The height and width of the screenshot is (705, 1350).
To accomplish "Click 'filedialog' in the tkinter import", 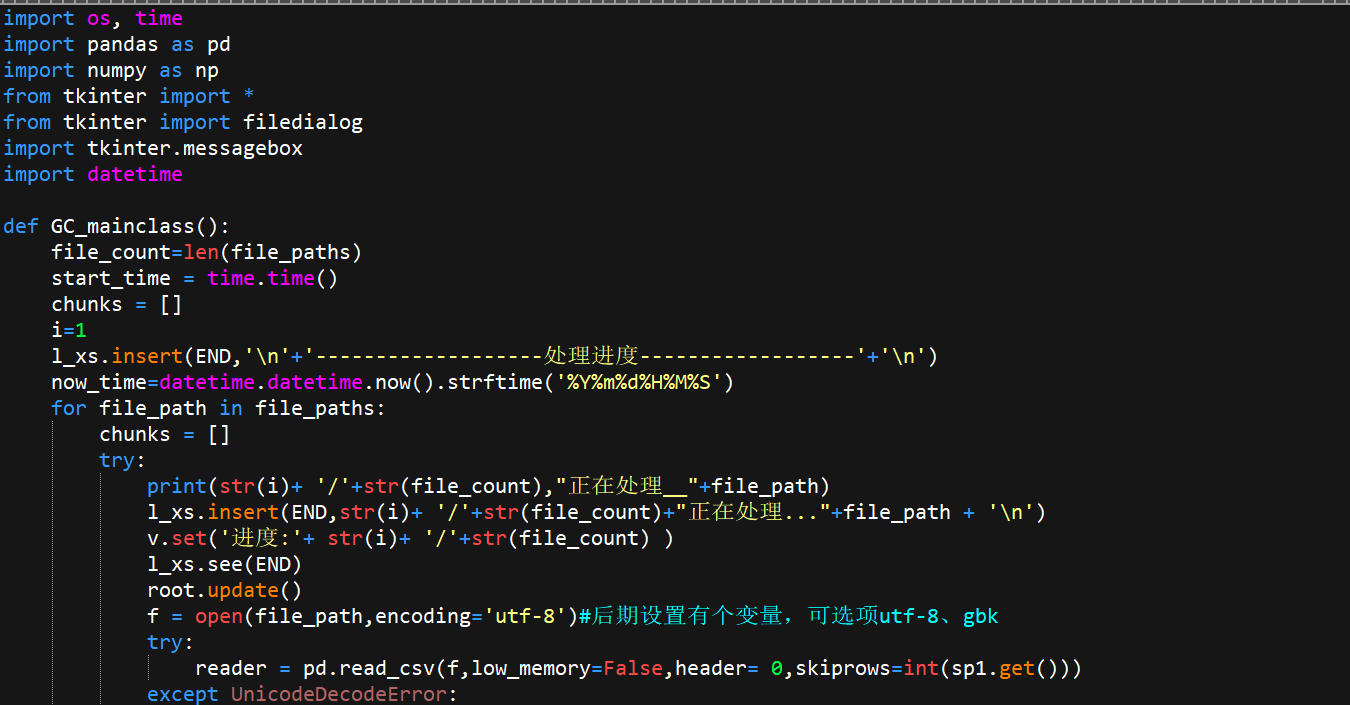I will point(302,122).
